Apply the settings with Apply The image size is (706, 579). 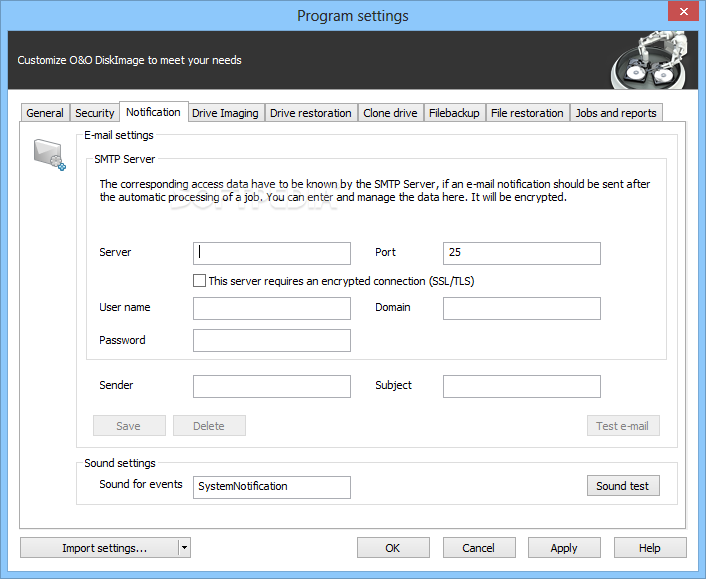tap(564, 548)
